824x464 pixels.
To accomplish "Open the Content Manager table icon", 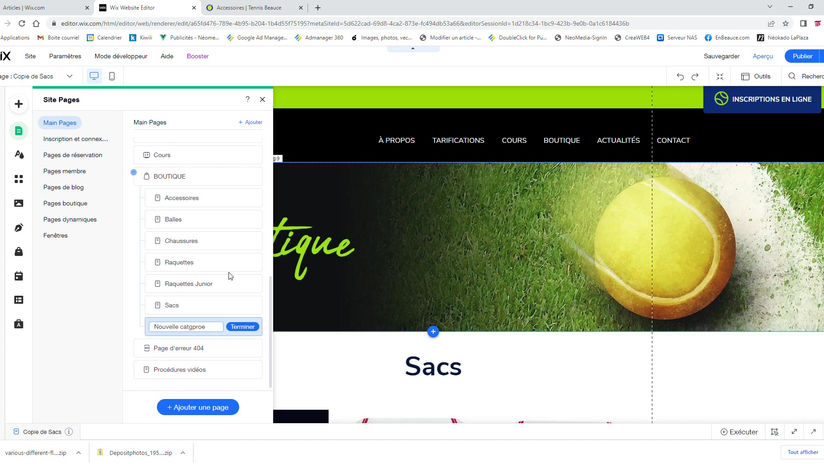I will click(19, 300).
